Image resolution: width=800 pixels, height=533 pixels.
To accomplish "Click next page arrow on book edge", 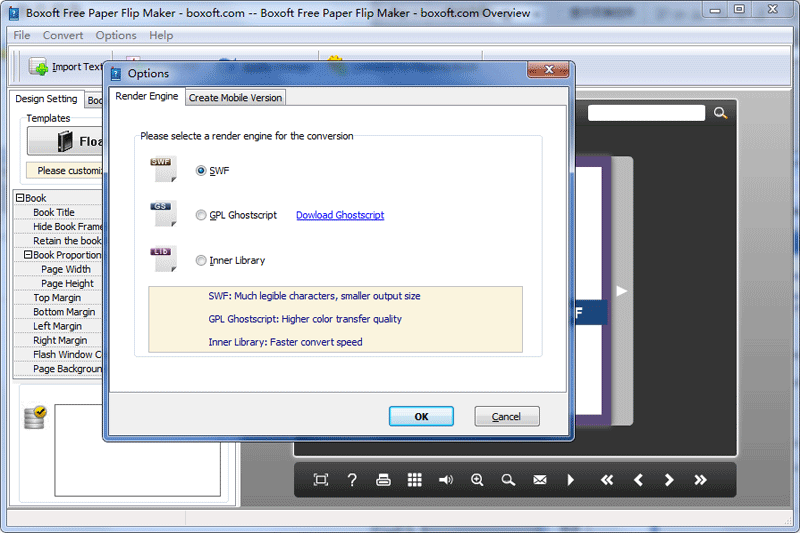I will coord(621,291).
